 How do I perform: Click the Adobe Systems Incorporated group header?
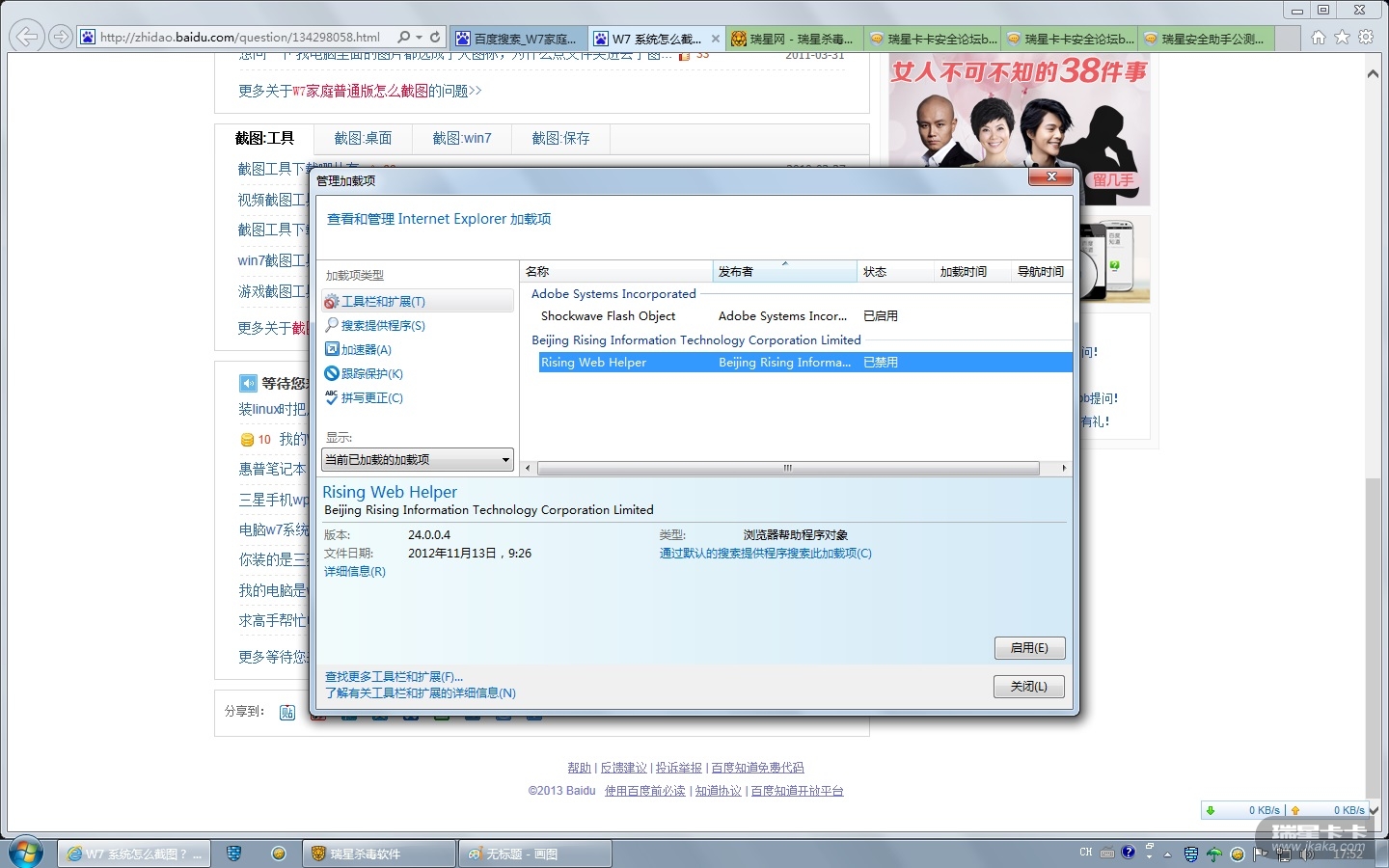pyautogui.click(x=613, y=294)
